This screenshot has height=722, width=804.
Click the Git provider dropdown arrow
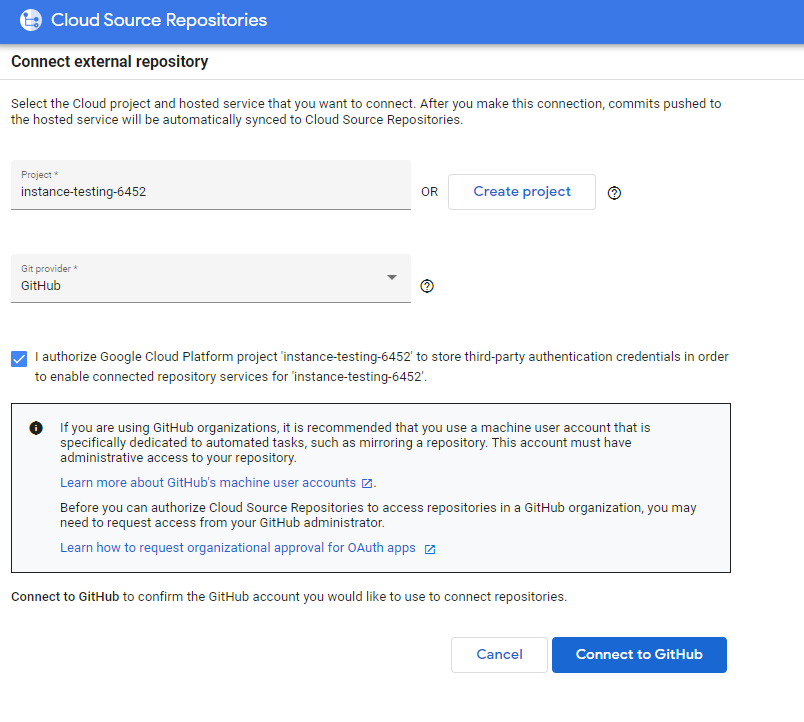pos(392,277)
